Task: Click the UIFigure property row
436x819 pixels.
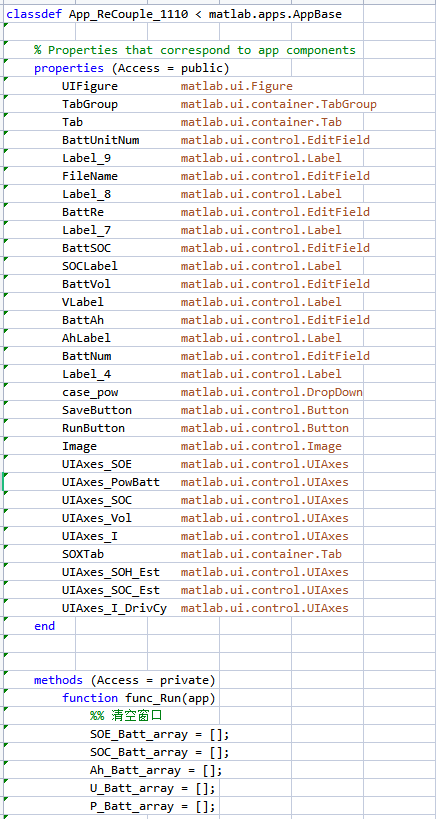Action: [x=177, y=86]
